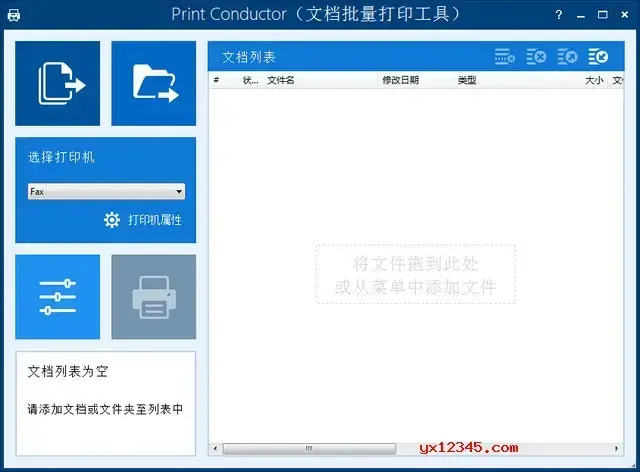The height and width of the screenshot is (472, 640).
Task: Click the Add Documents tile icon
Action: (x=58, y=83)
